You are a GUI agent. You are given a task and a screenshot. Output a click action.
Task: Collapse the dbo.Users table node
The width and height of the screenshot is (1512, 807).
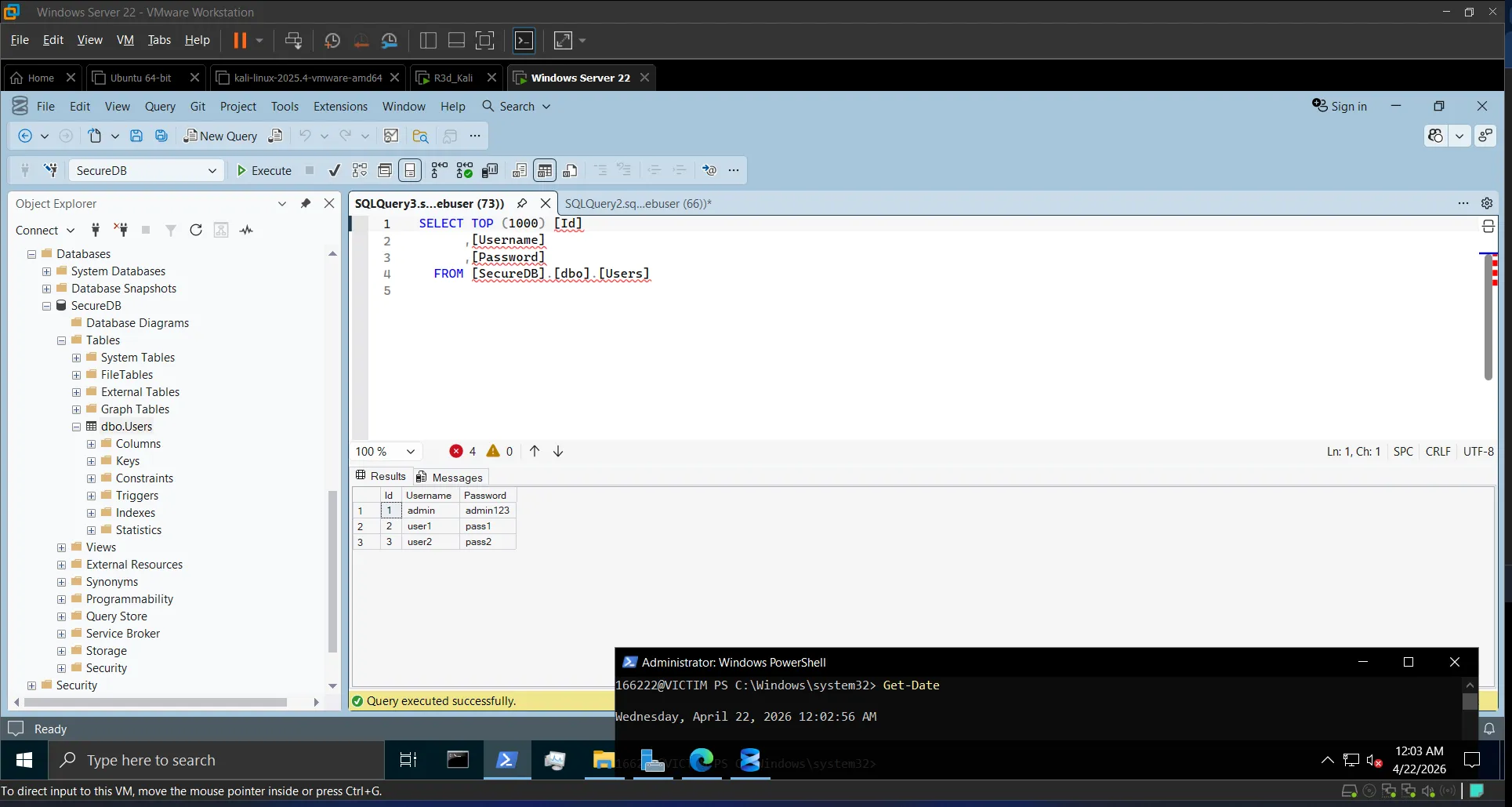point(76,427)
